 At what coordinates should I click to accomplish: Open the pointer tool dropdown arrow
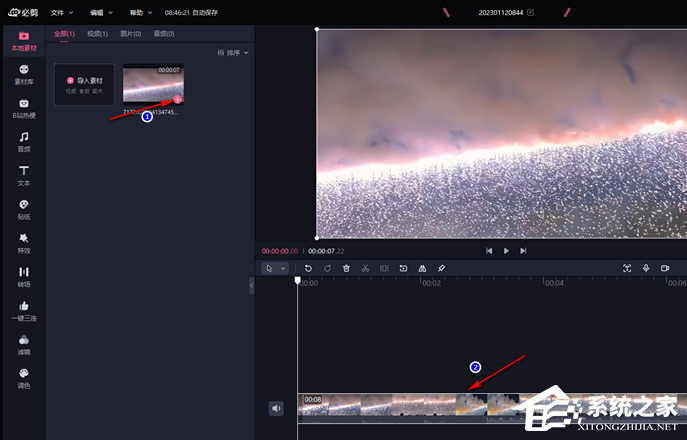283,268
